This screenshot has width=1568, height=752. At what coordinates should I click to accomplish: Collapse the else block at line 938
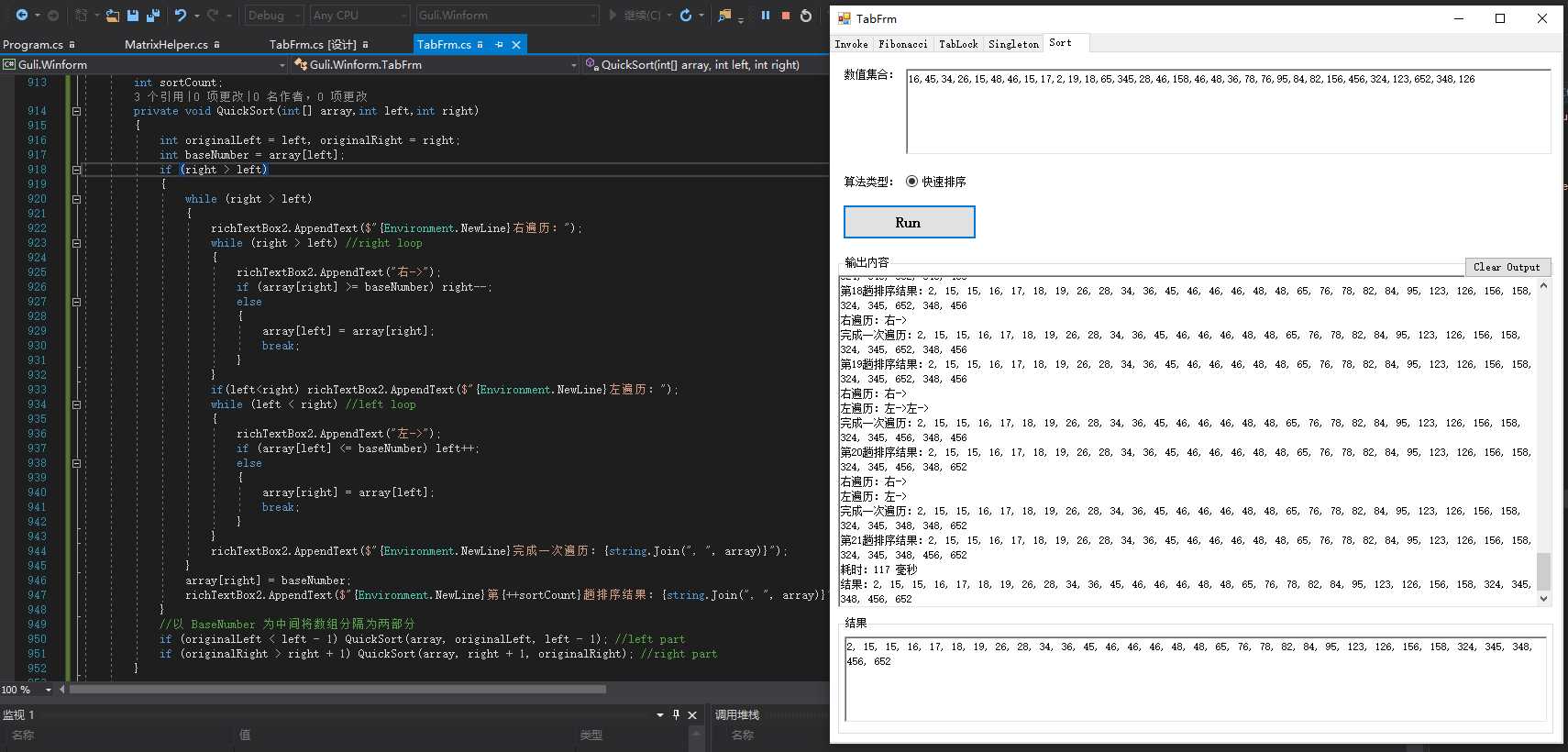76,463
